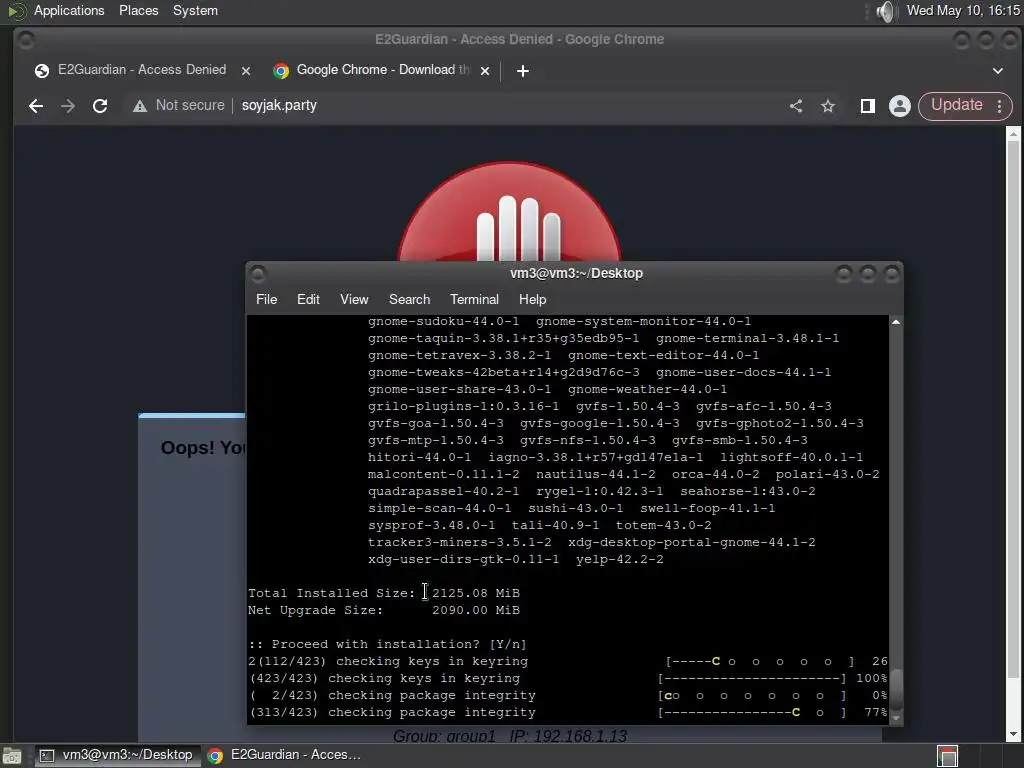Click the terminal window title vm3@vm3:~/Desktop

(x=576, y=273)
